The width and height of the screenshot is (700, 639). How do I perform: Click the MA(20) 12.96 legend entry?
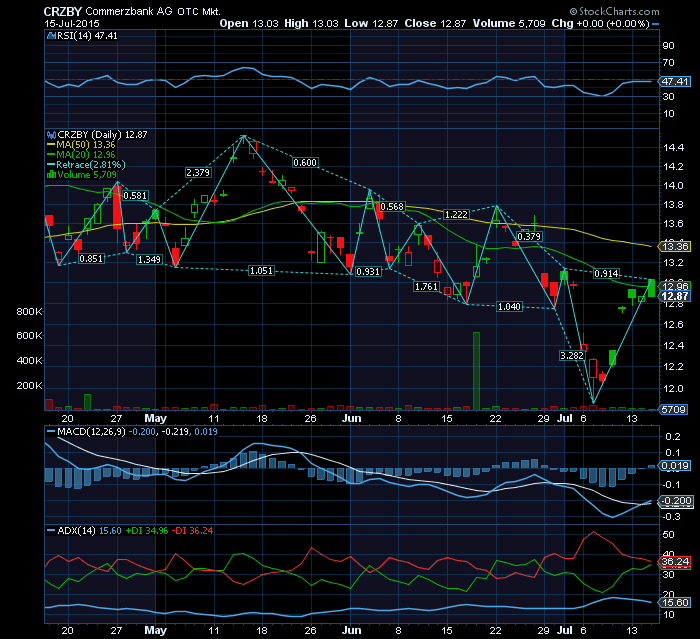coord(81,155)
